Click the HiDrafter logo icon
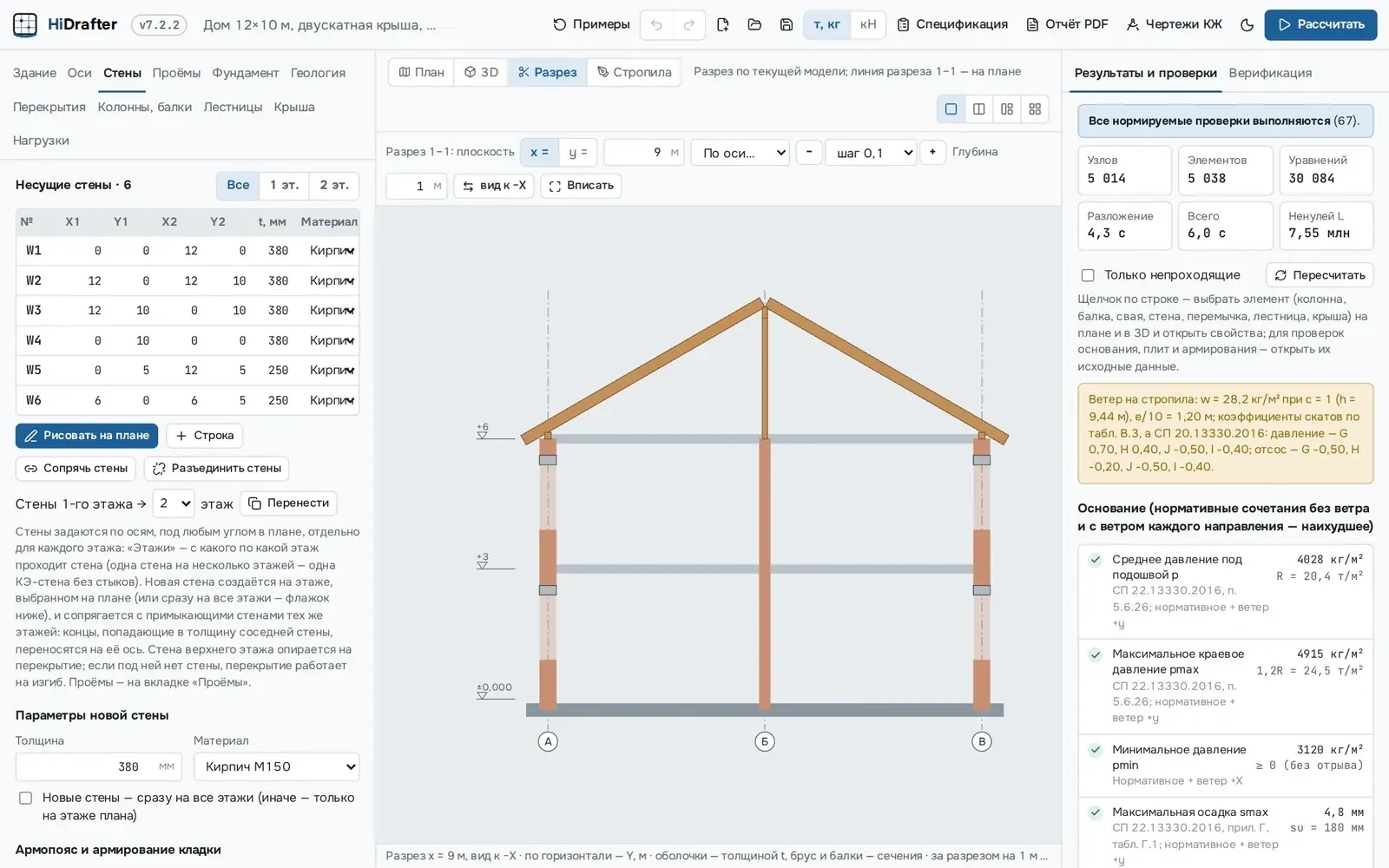1389x868 pixels. pos(25,24)
